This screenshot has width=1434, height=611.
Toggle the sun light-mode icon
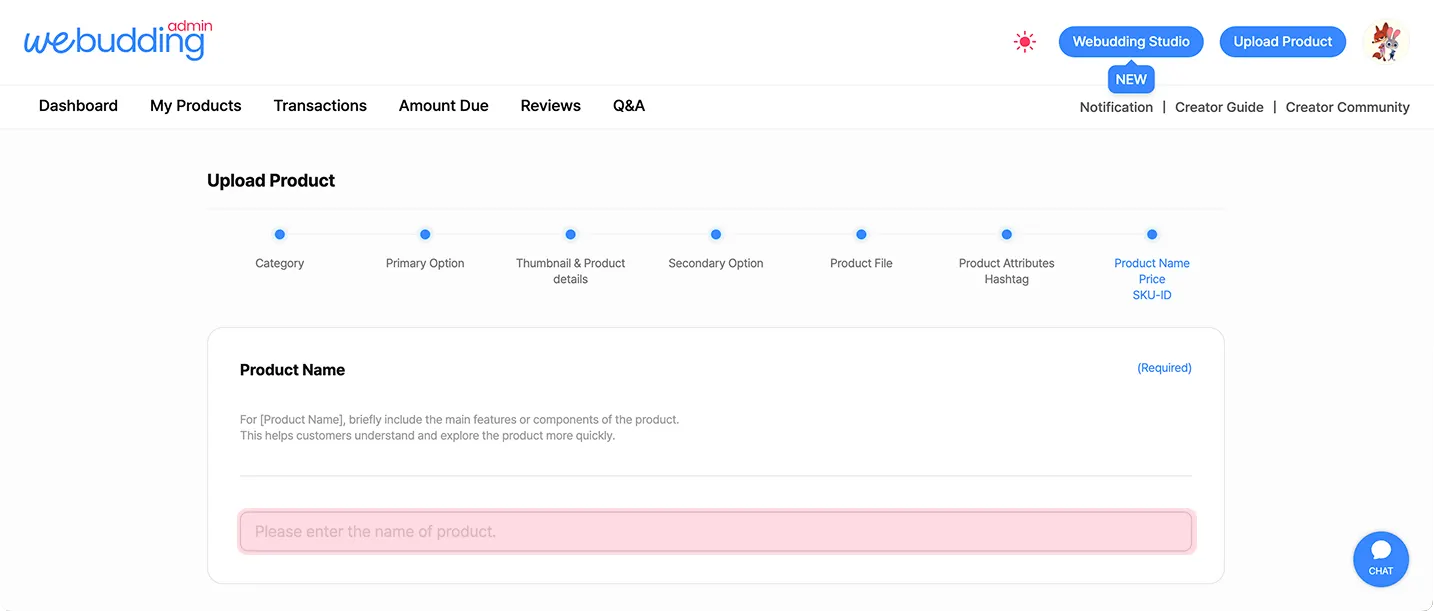tap(1024, 42)
